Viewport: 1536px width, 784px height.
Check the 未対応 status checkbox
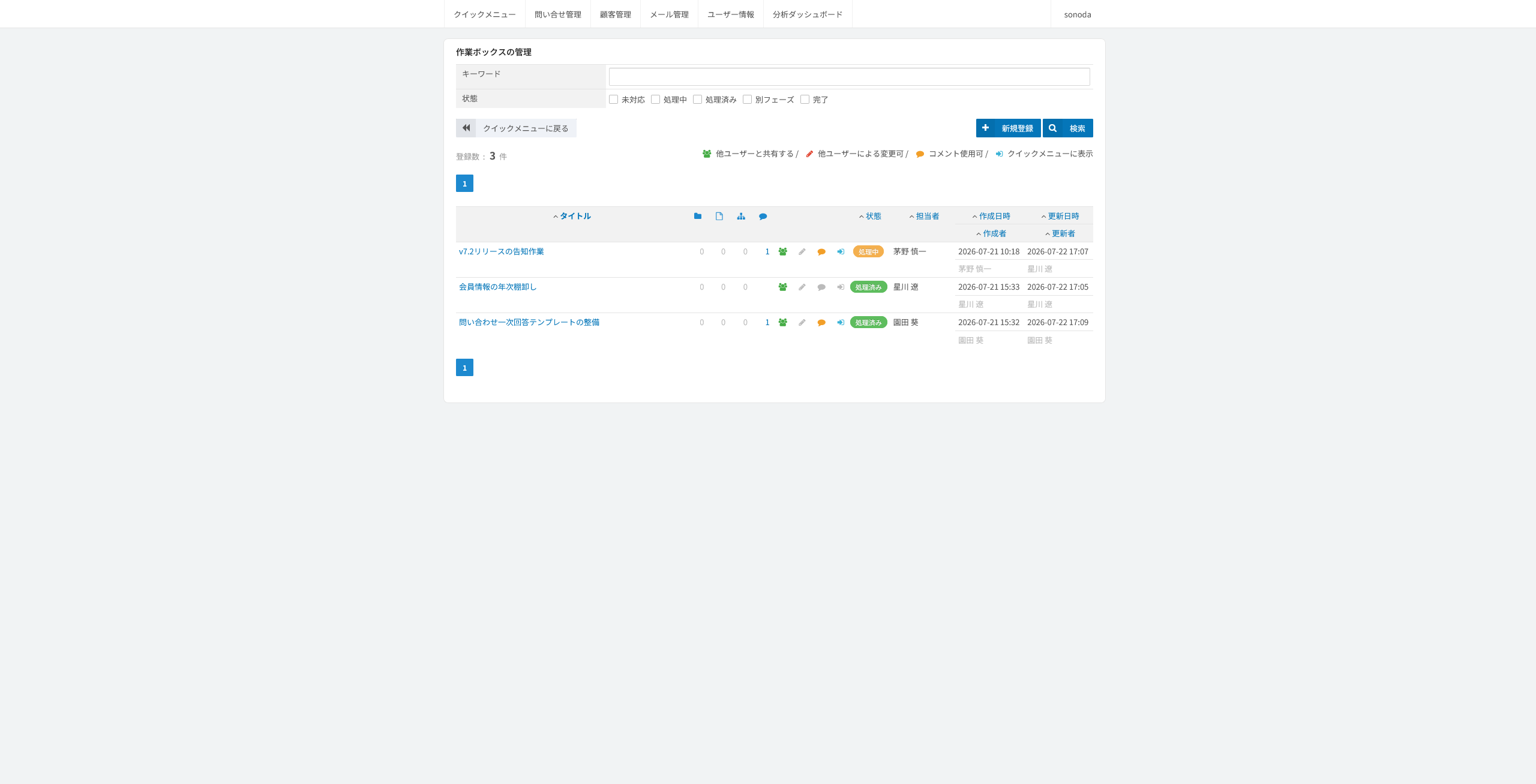[613, 100]
